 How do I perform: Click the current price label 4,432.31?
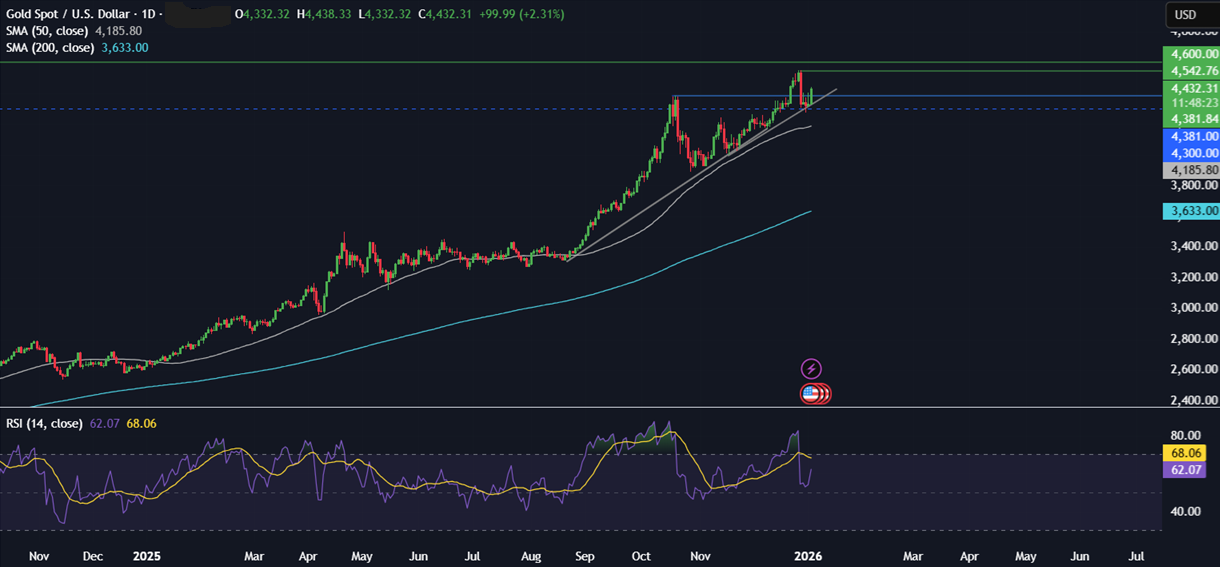1190,88
